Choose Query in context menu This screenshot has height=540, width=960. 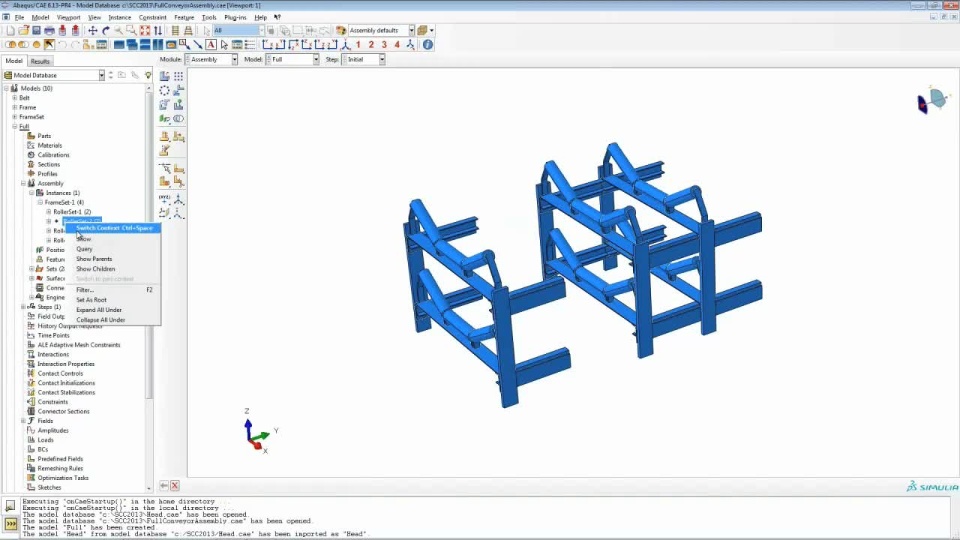coord(113,249)
